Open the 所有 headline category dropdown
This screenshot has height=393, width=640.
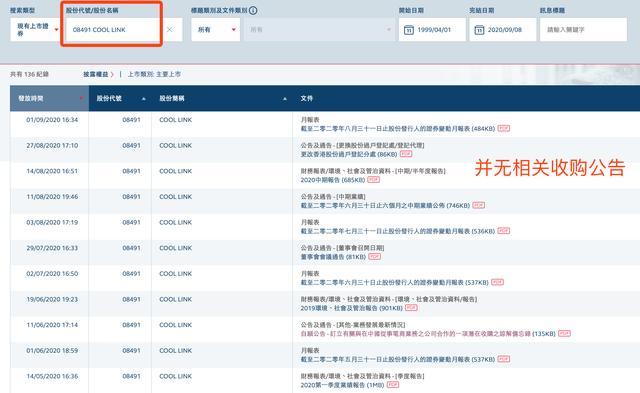[216, 29]
